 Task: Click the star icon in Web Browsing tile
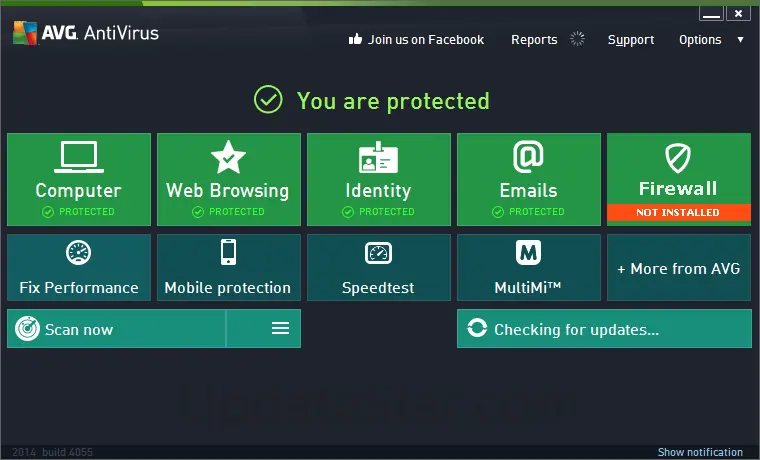(x=228, y=157)
